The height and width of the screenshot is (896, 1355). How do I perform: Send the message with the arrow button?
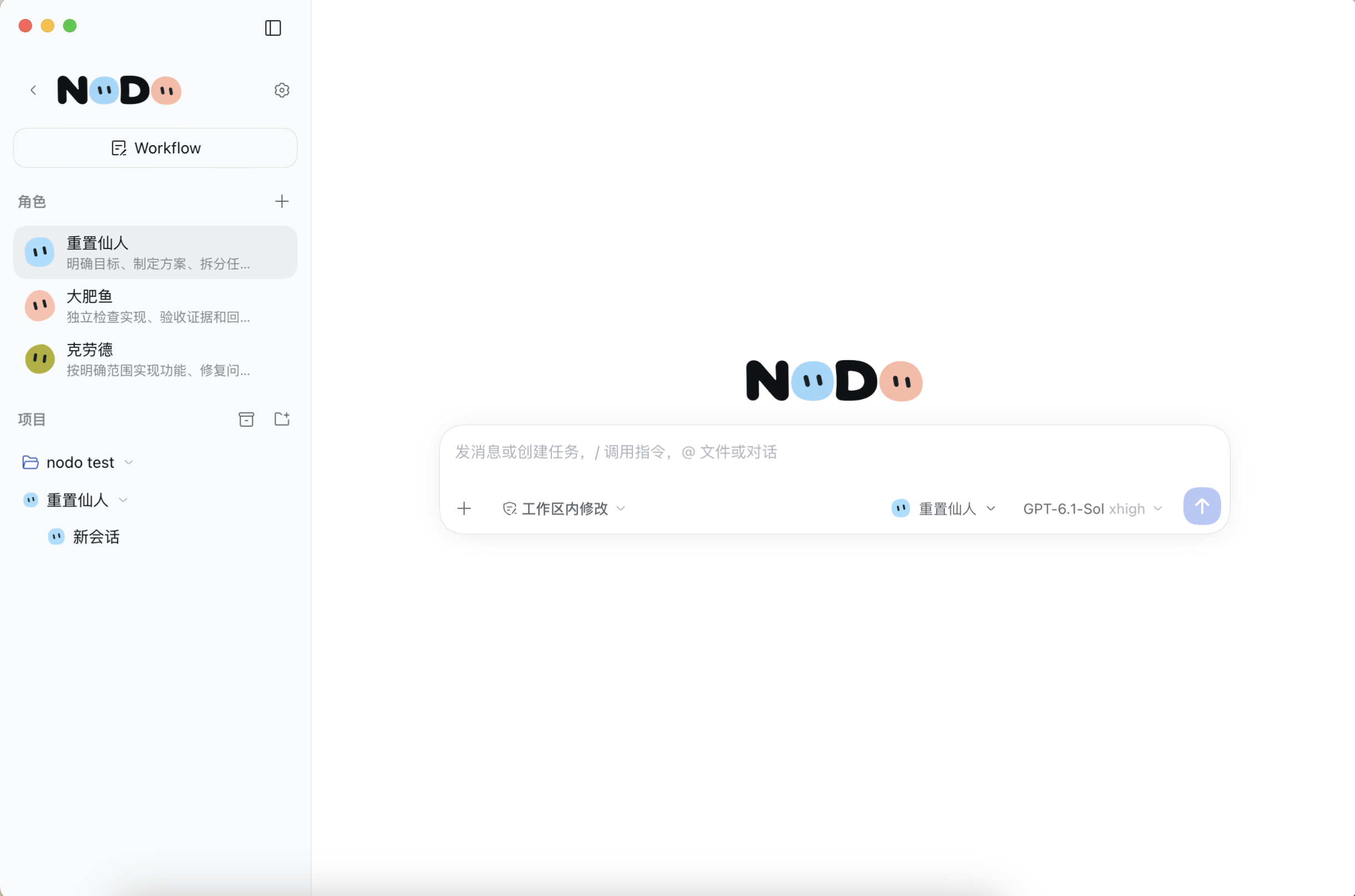(x=1202, y=506)
